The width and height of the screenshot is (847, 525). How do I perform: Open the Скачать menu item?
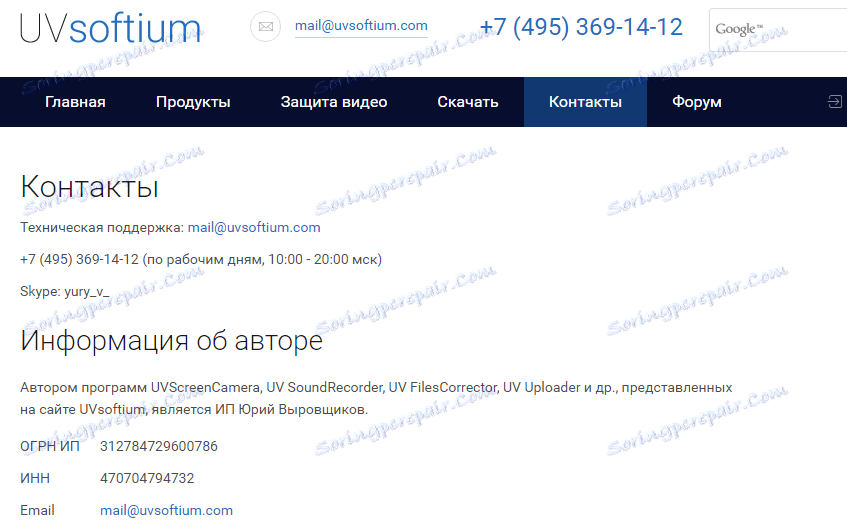pyautogui.click(x=468, y=102)
